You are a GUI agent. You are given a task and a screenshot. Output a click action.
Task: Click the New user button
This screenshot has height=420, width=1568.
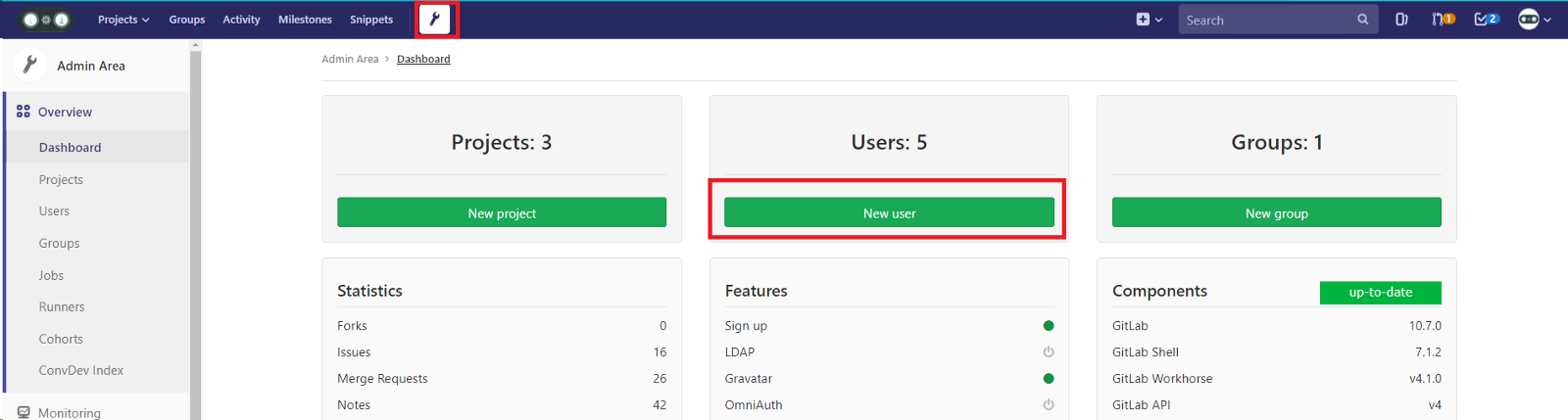(889, 212)
